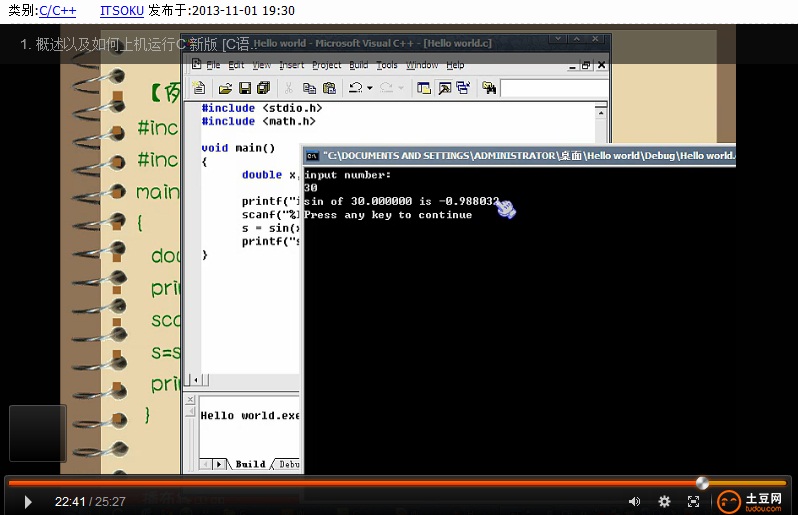Click the Paste toolbar icon

pos(327,88)
